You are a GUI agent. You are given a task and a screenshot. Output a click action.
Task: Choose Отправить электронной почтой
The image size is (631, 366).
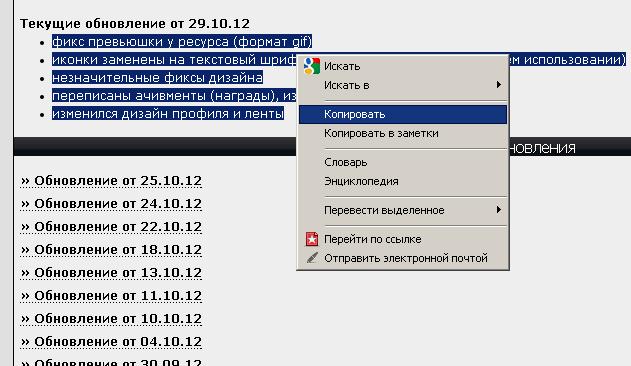pos(403,258)
